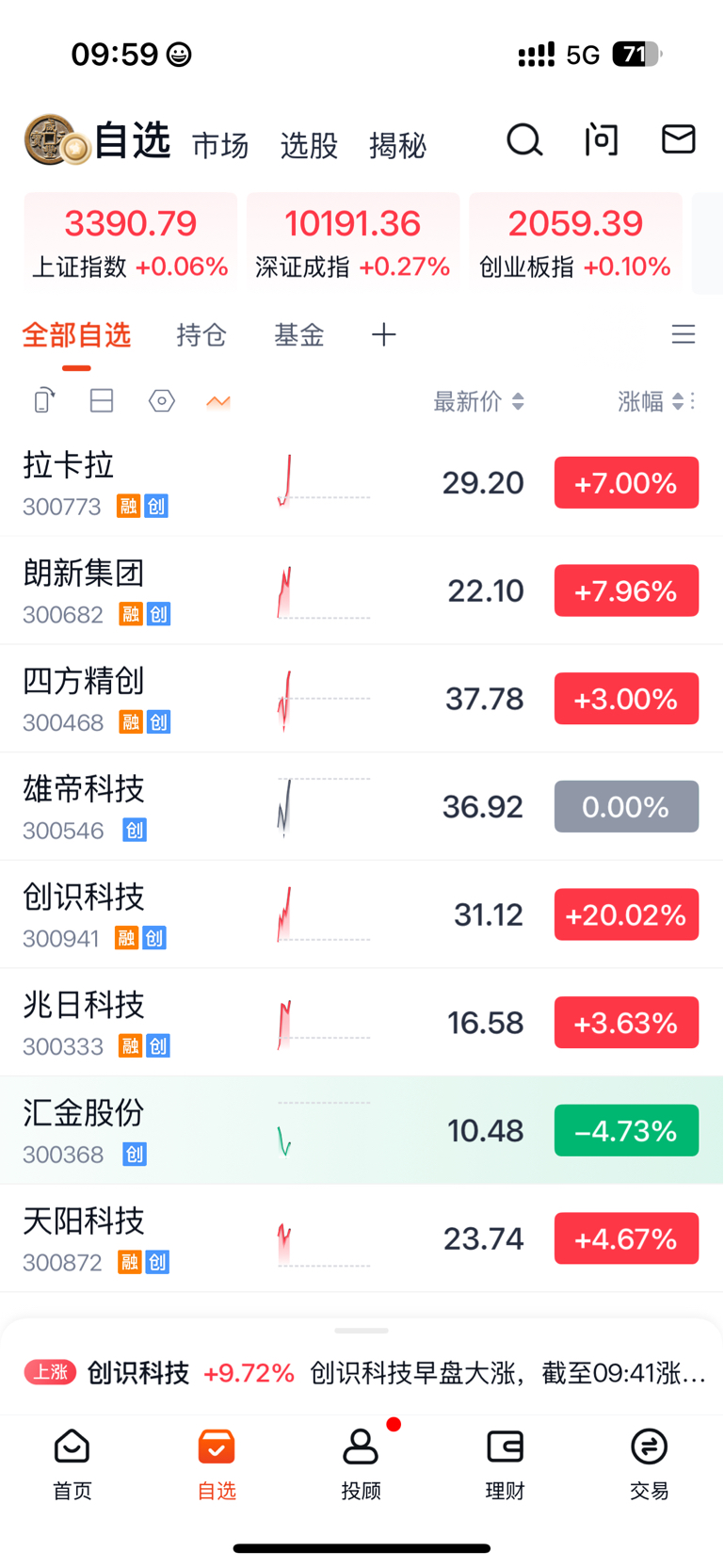Image resolution: width=724 pixels, height=1568 pixels.
Task: Switch to the 基金 tab
Action: pos(299,335)
